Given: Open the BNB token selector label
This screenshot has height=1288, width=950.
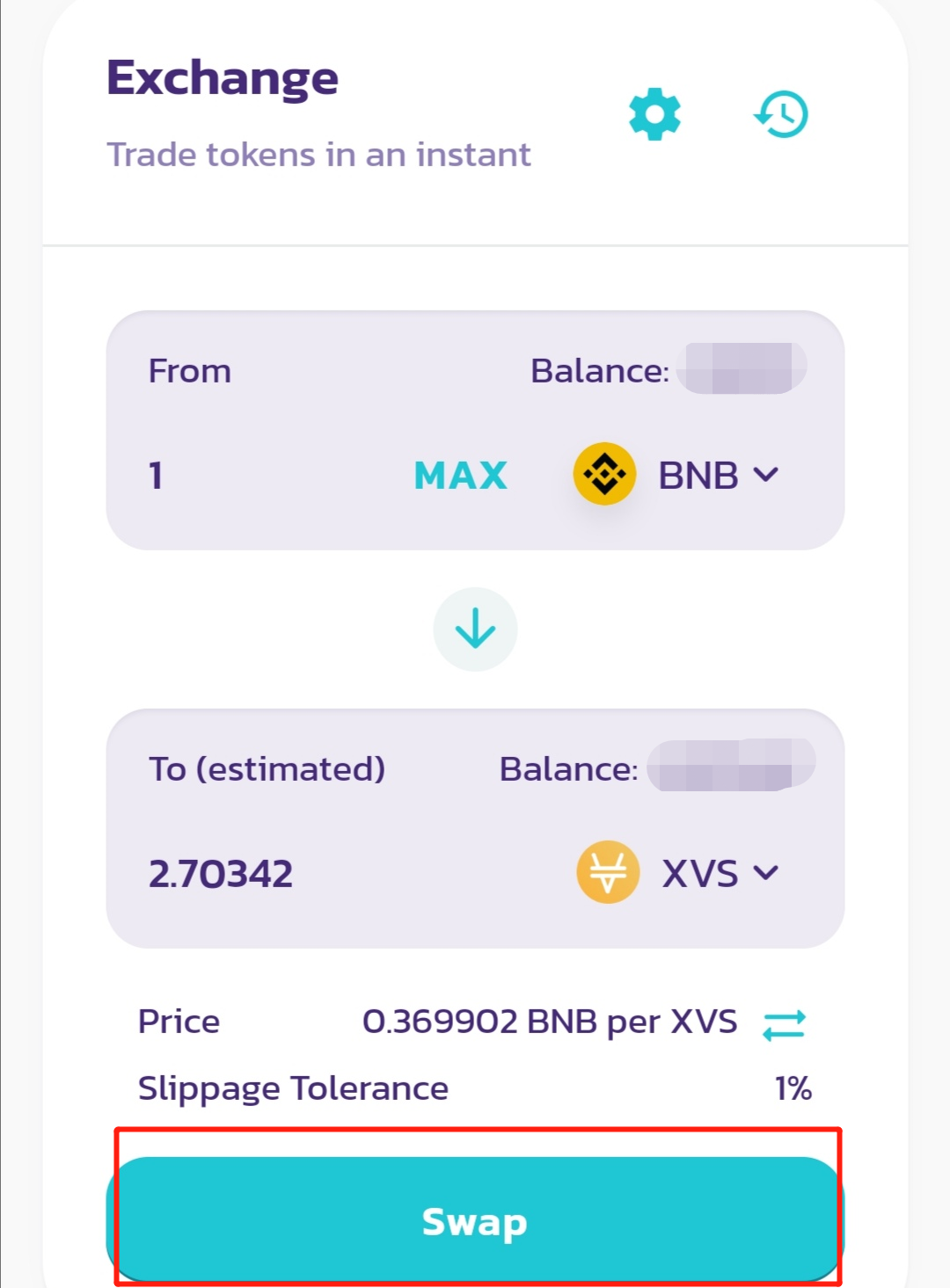Looking at the screenshot, I should click(x=698, y=476).
